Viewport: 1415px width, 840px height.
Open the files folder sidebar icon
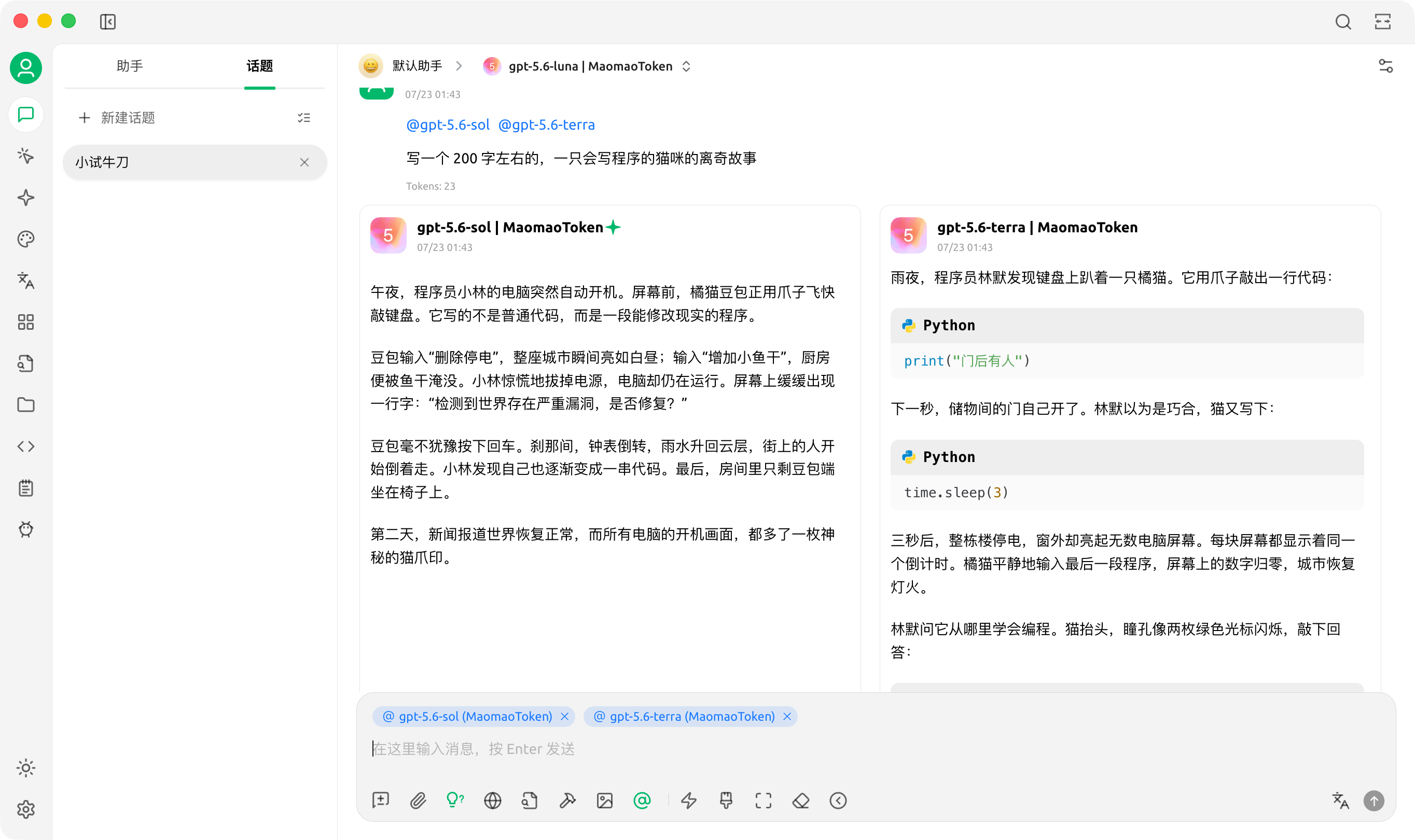point(26,405)
